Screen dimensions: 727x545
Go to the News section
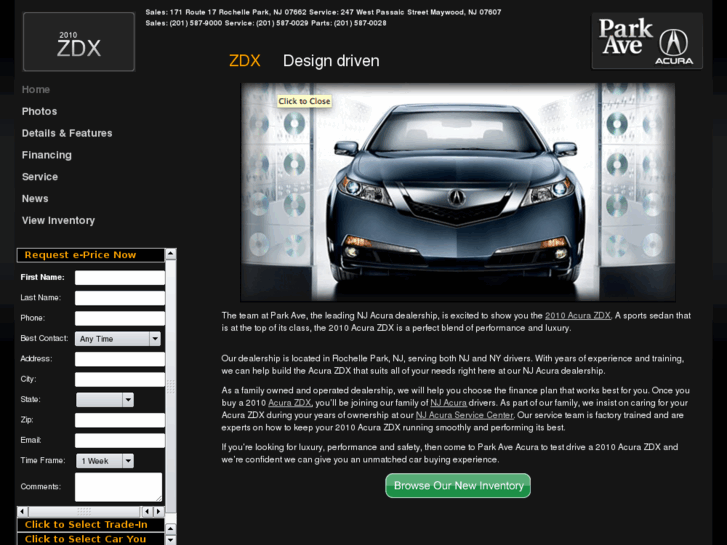pyautogui.click(x=35, y=199)
